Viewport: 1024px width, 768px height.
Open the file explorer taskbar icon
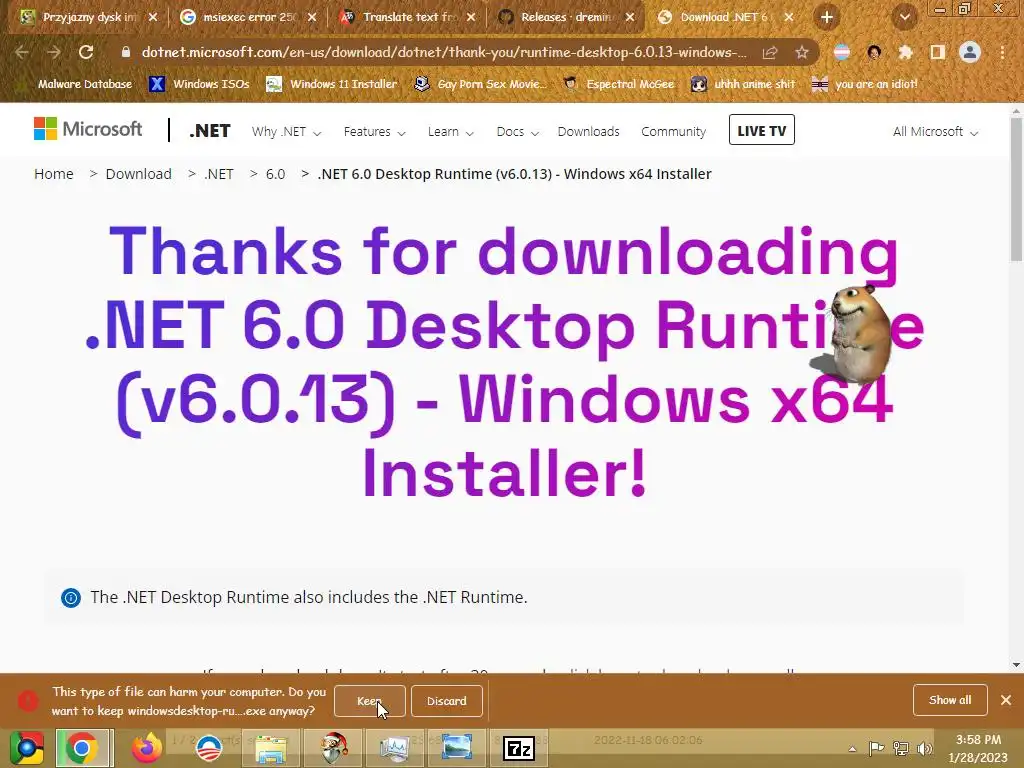(x=270, y=748)
